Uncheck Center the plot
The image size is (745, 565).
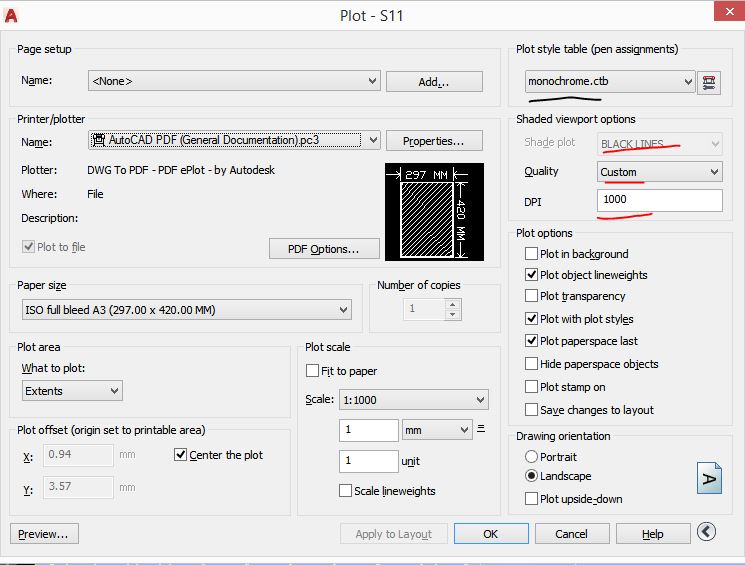click(180, 455)
